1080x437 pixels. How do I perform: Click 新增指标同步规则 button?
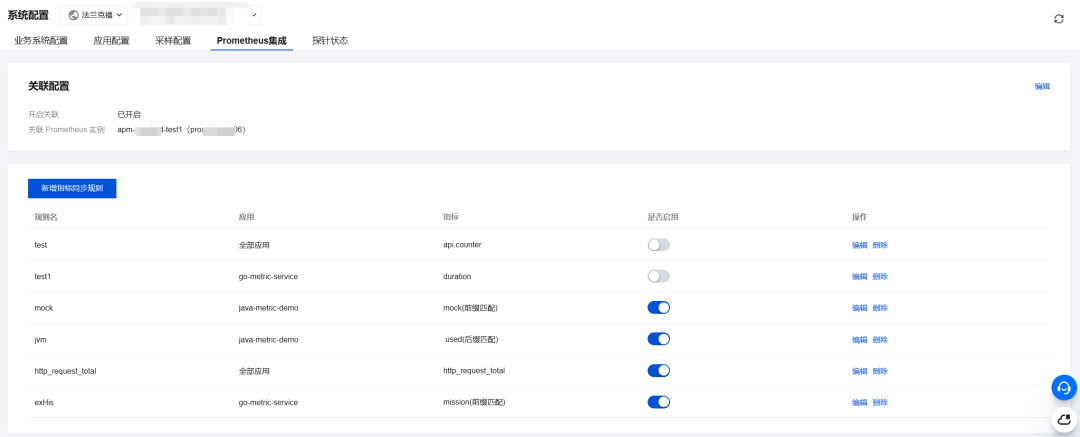72,188
